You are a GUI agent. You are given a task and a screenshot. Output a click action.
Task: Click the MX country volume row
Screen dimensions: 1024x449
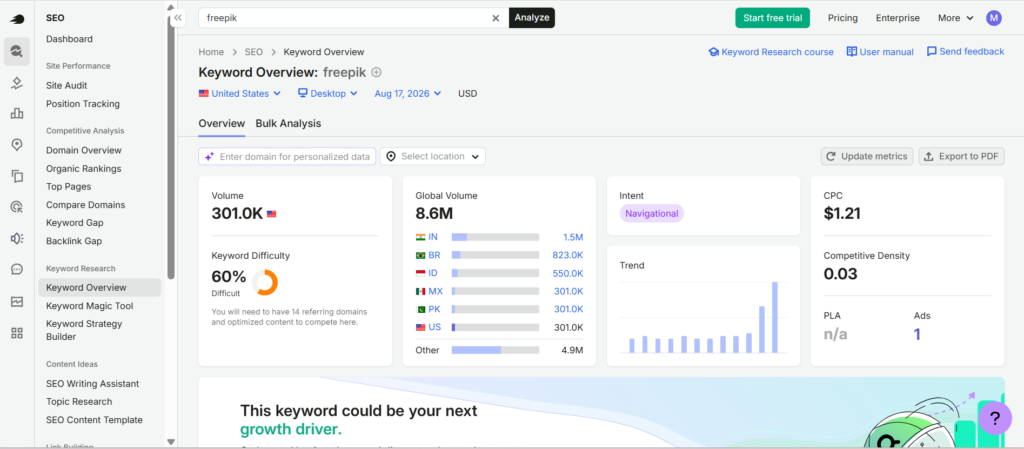click(x=499, y=291)
